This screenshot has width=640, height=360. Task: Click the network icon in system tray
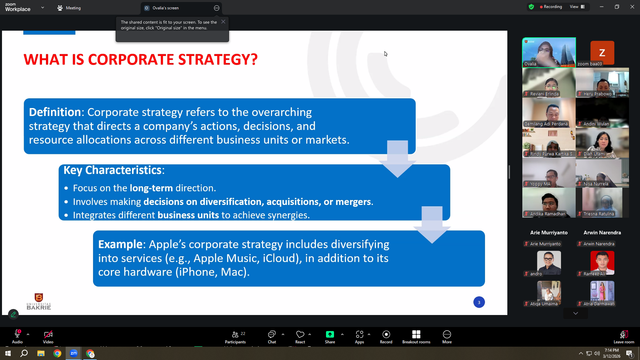point(589,353)
